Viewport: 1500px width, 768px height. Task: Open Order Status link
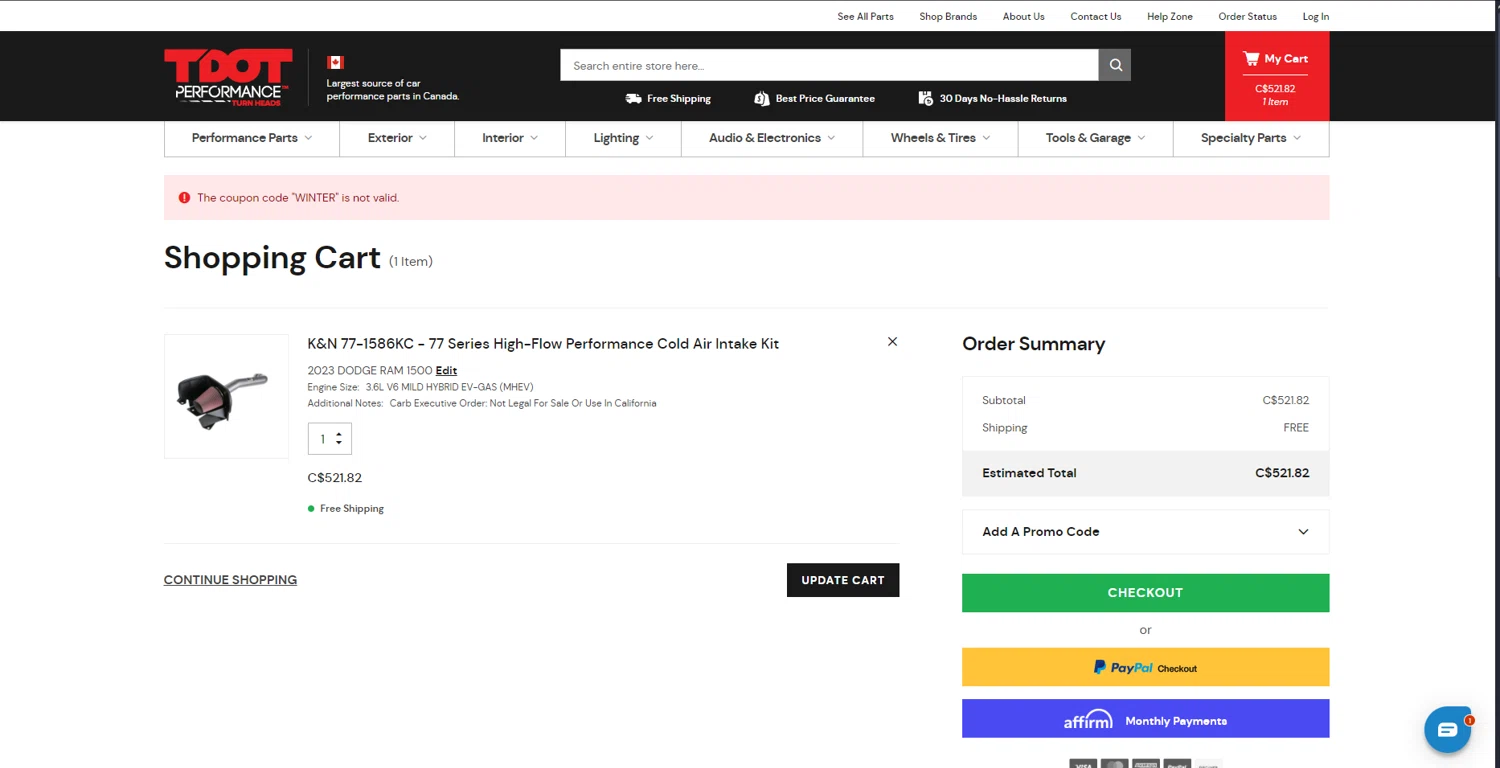point(1247,16)
